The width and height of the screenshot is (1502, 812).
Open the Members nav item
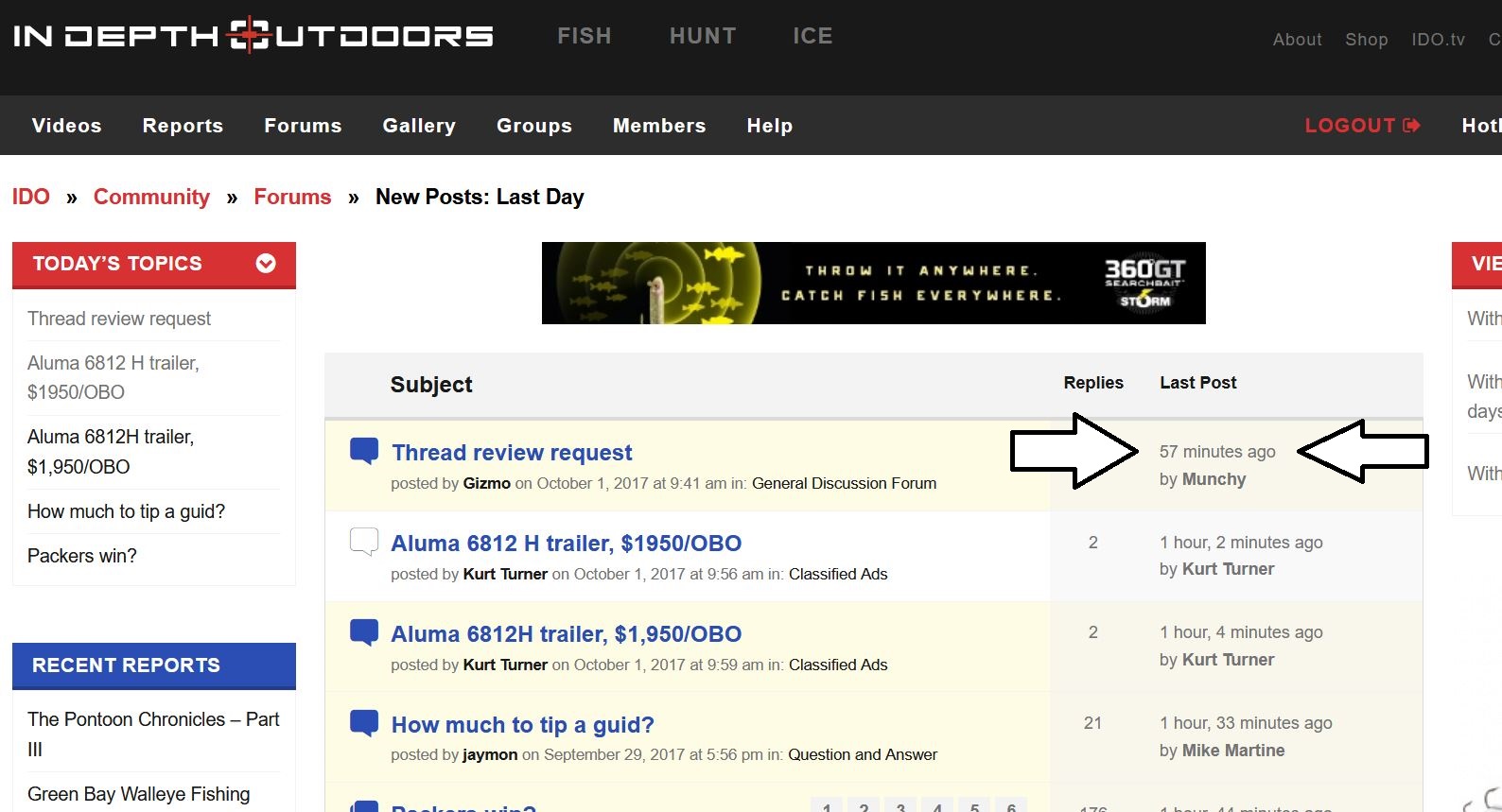(x=659, y=126)
